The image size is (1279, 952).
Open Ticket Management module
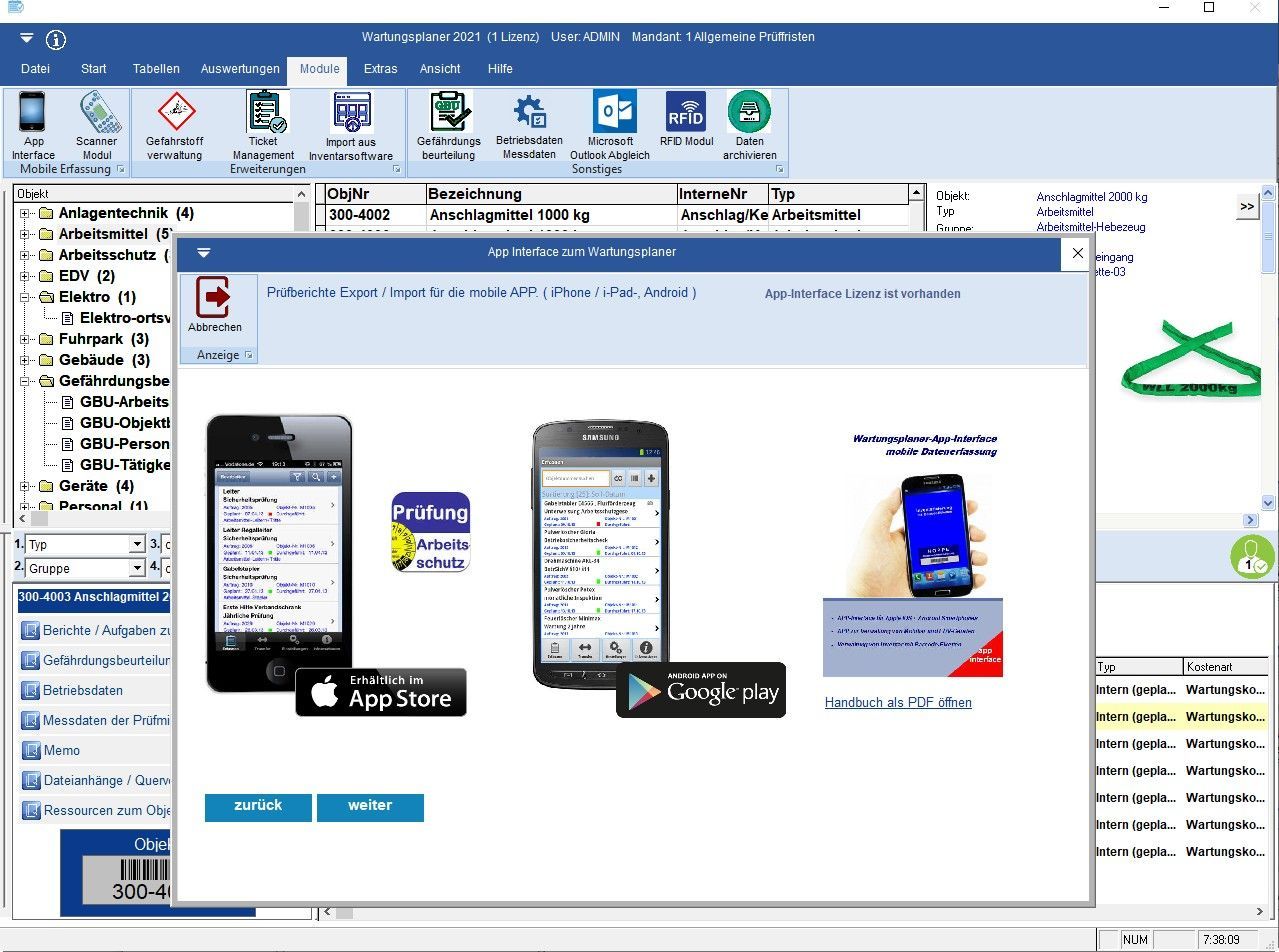tap(264, 125)
